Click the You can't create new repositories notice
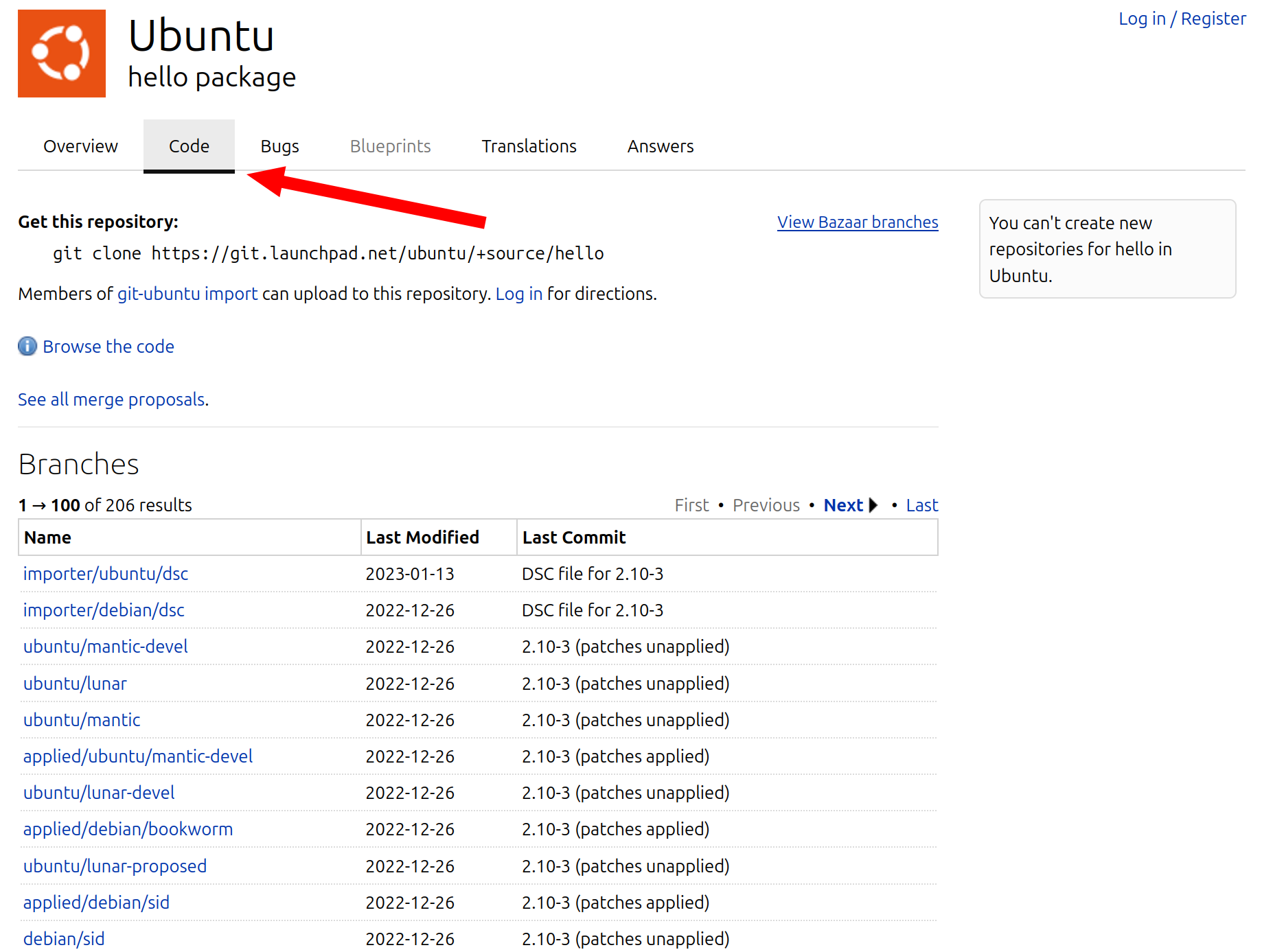 pyautogui.click(x=1108, y=249)
